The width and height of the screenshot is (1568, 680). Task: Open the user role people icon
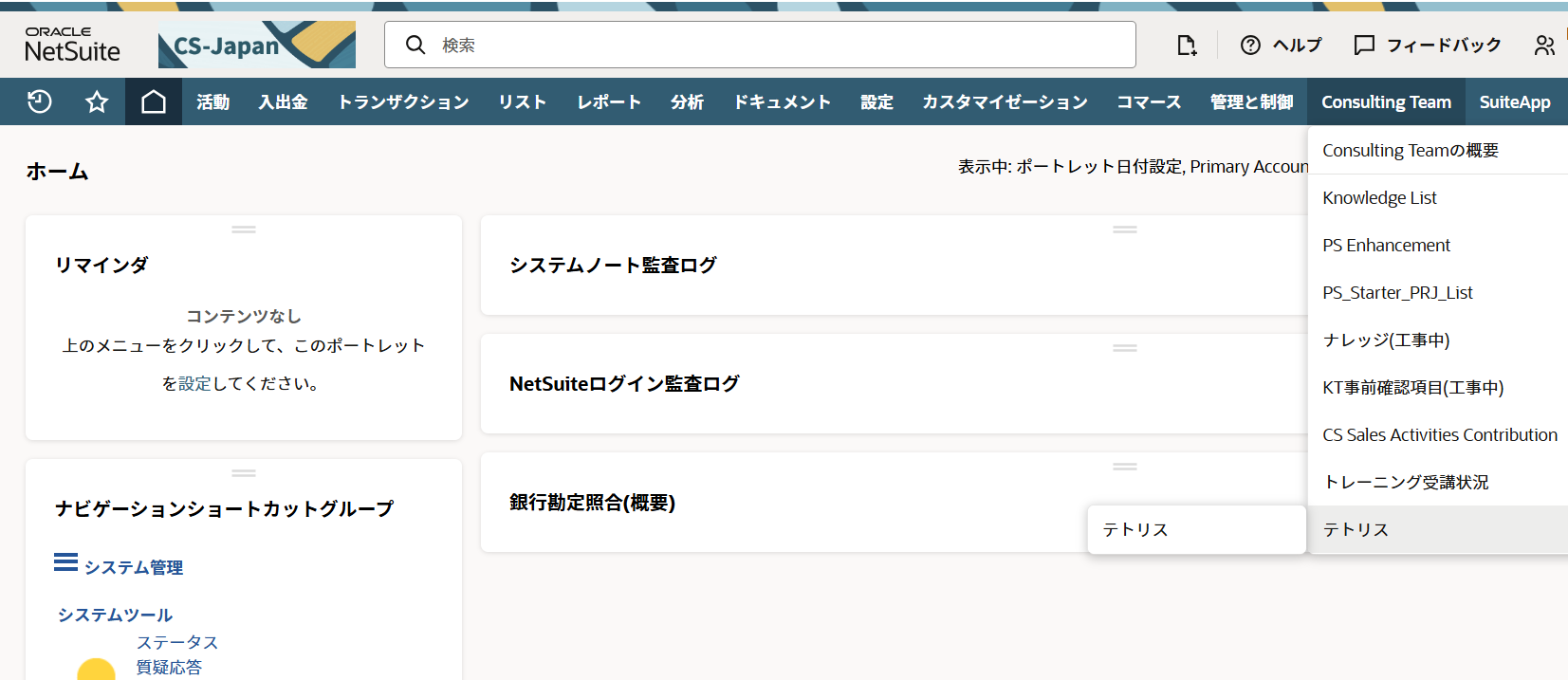pos(1544,45)
